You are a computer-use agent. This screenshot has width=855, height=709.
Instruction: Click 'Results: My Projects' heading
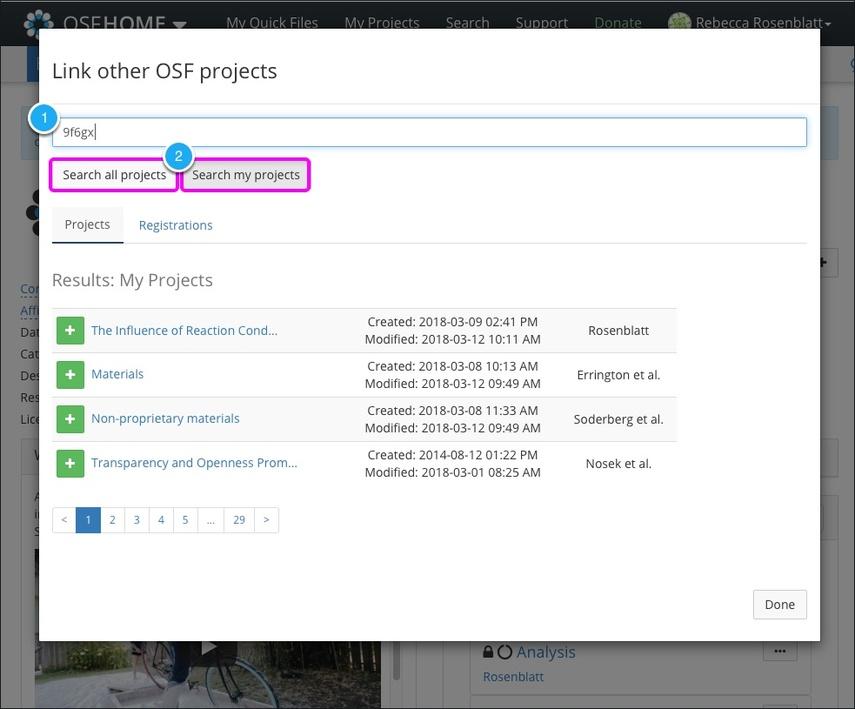(133, 280)
